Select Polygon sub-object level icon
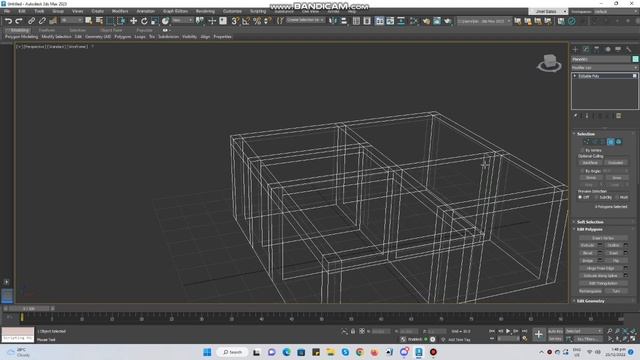Image resolution: width=640 pixels, height=360 pixels. [x=611, y=142]
